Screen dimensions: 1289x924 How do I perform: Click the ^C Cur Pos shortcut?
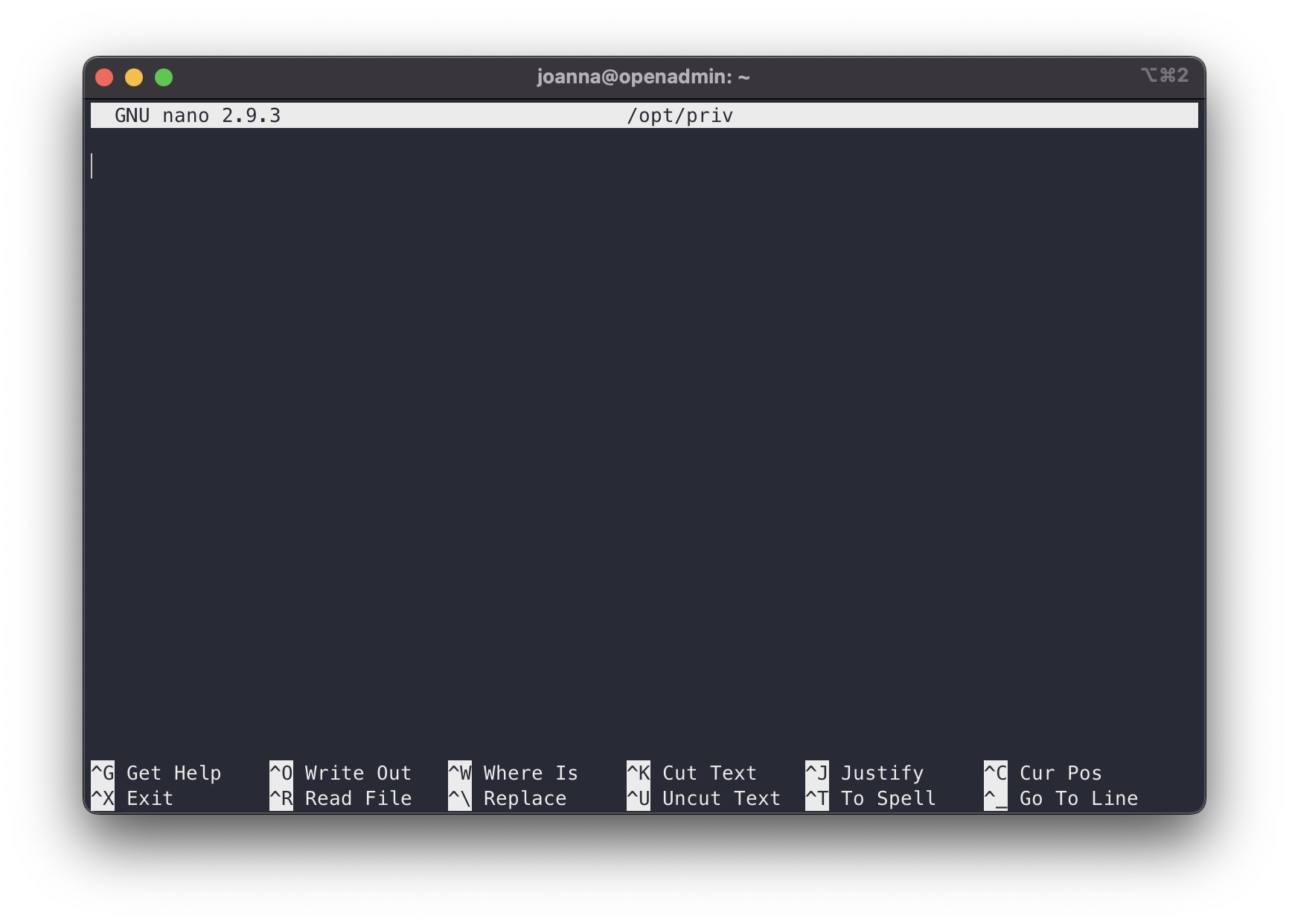coord(1043,773)
